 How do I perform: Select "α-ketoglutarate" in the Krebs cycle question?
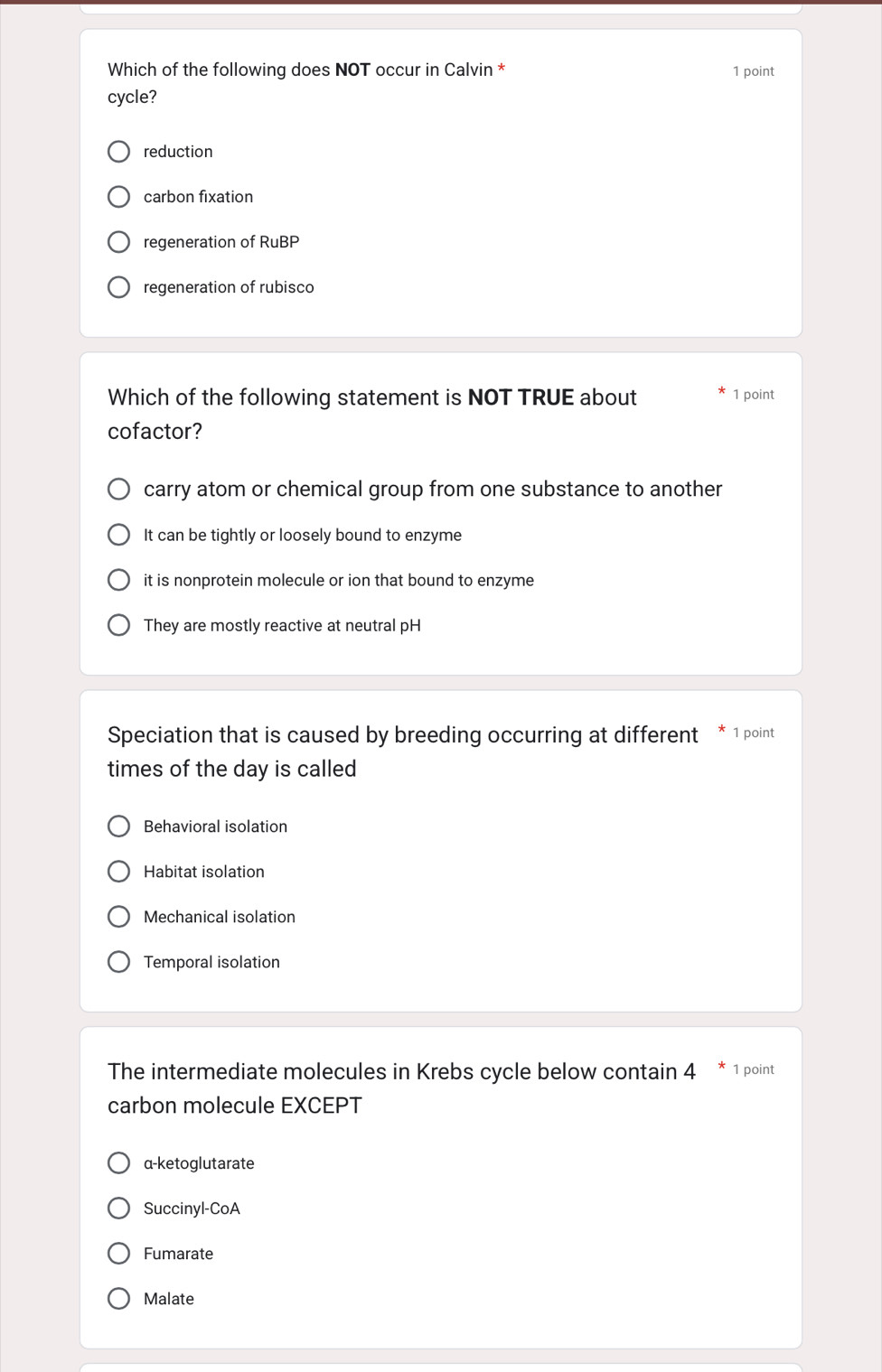[118, 1162]
